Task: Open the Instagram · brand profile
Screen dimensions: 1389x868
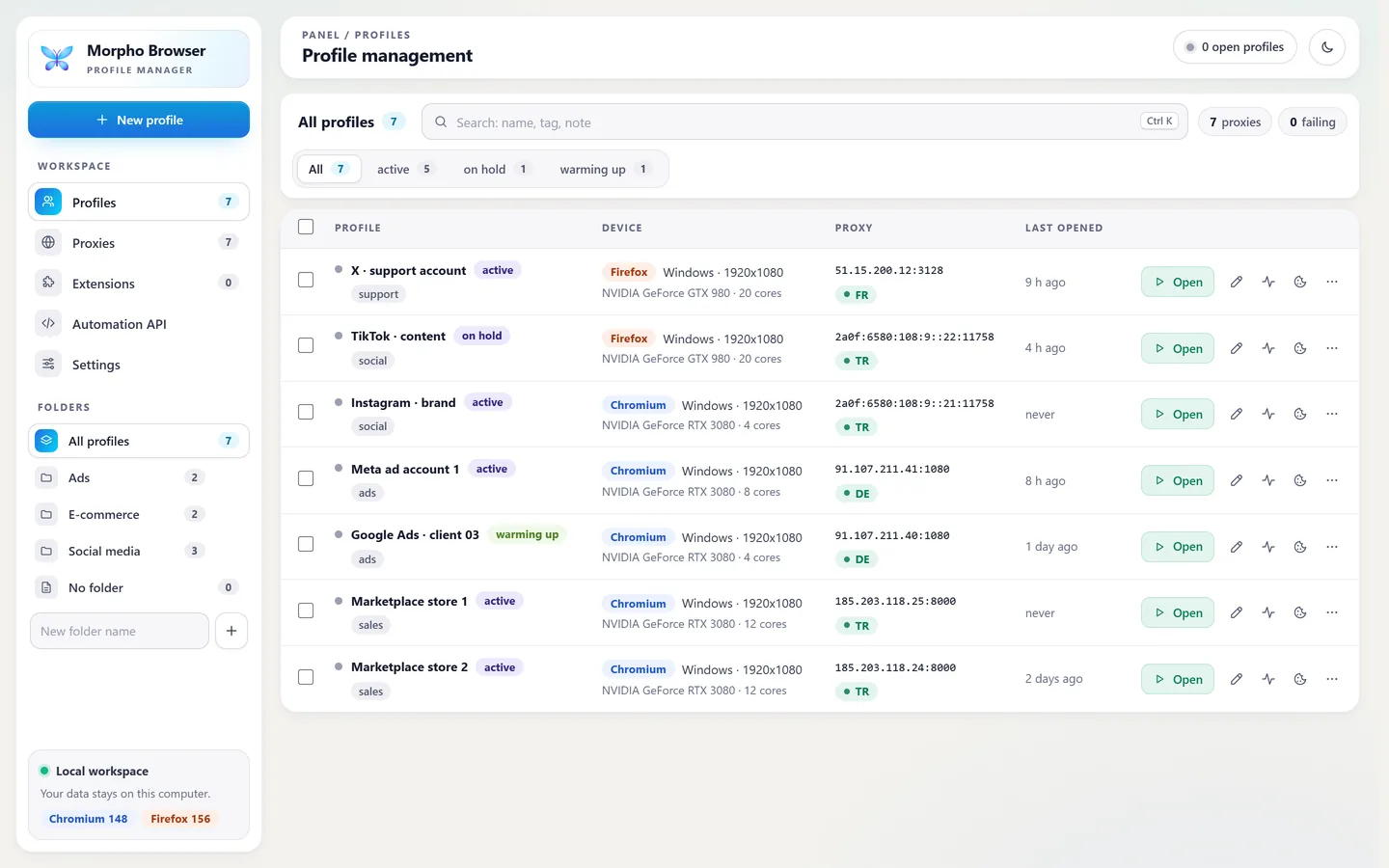Action: [1178, 414]
